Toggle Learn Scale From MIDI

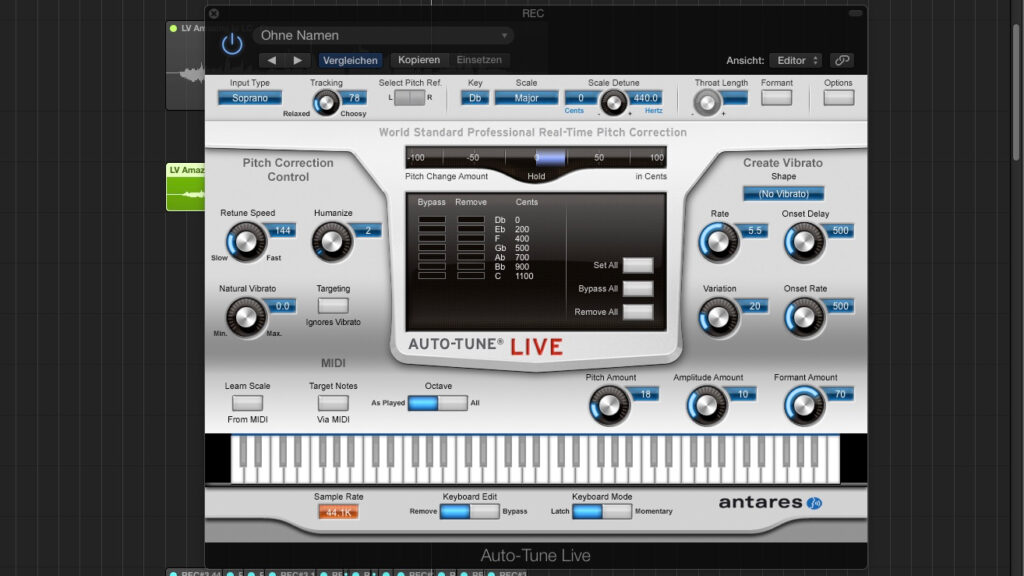tap(248, 403)
